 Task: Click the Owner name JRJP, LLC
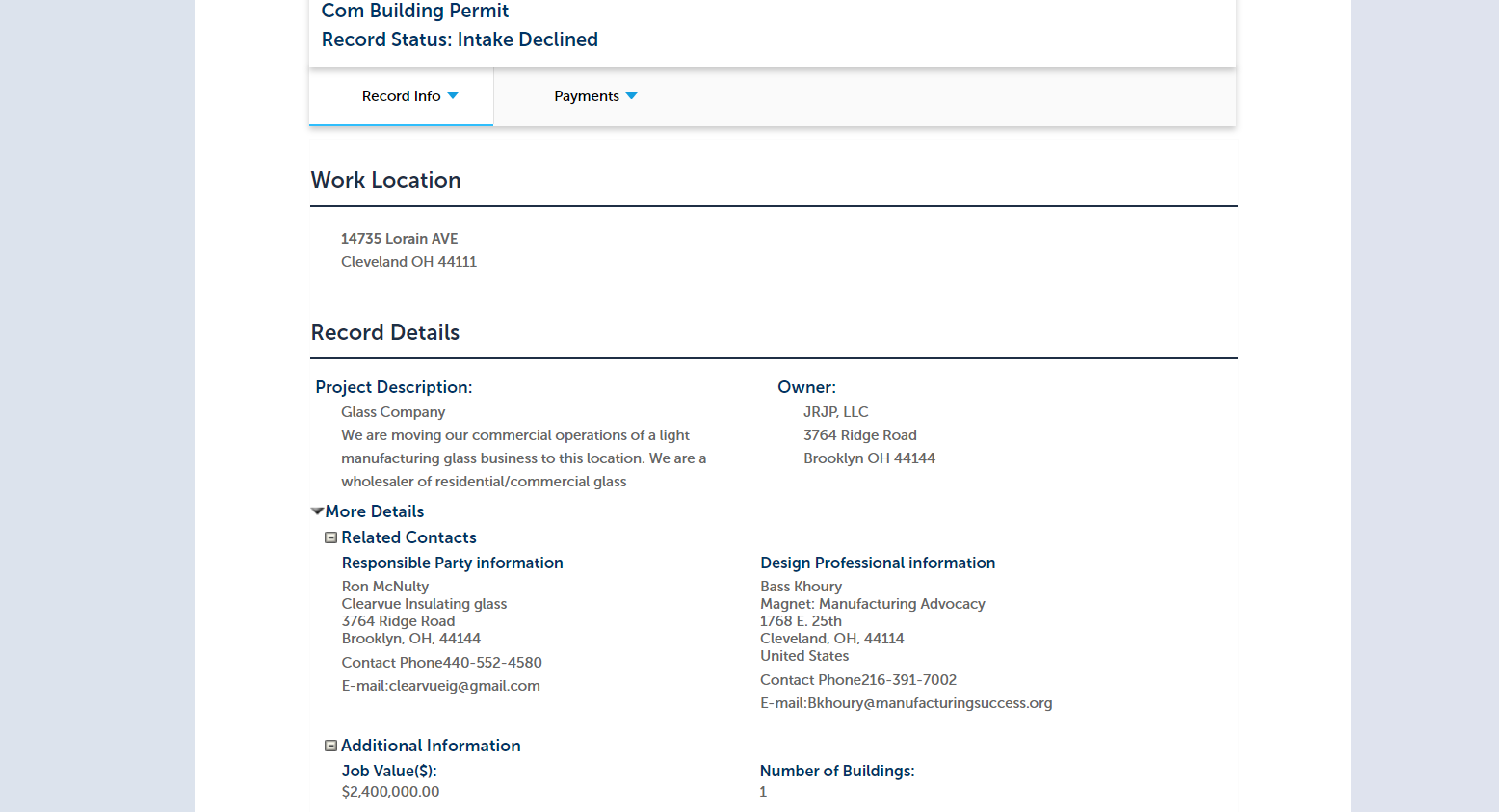pyautogui.click(x=836, y=412)
